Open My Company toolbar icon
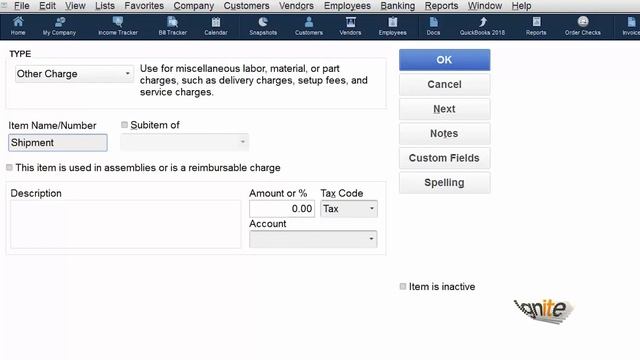640x360 pixels. coord(59,26)
